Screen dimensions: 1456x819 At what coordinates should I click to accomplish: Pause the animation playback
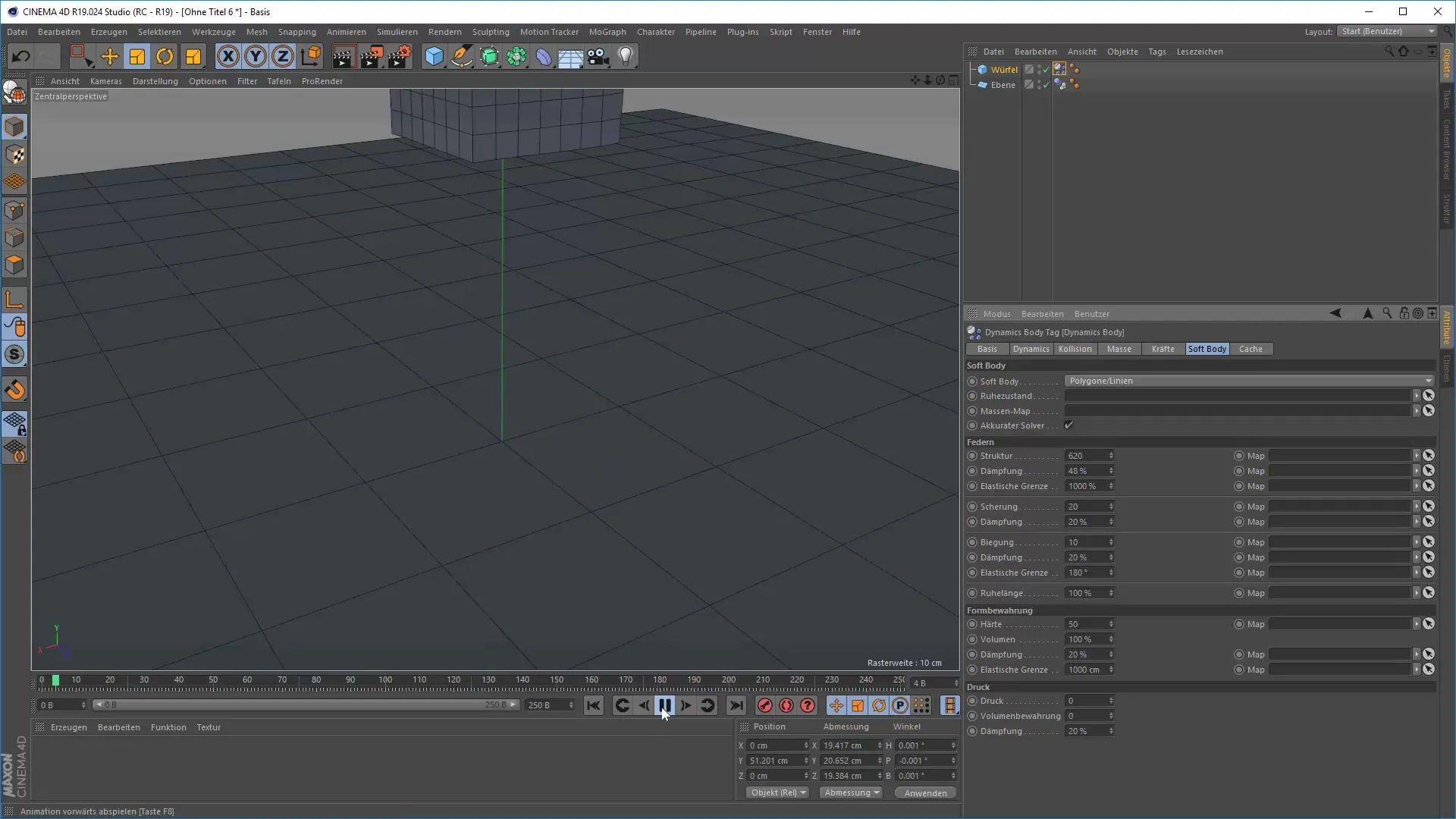click(x=664, y=705)
